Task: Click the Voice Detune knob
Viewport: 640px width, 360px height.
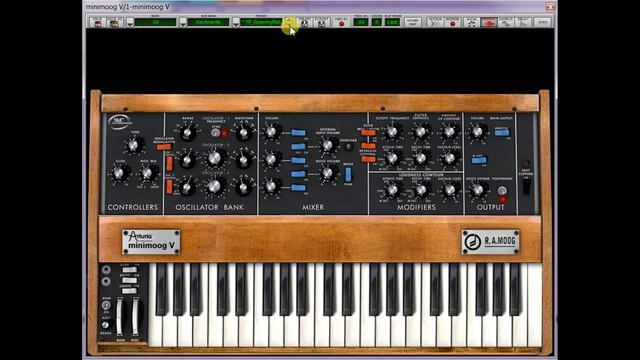Action: pyautogui.click(x=477, y=190)
